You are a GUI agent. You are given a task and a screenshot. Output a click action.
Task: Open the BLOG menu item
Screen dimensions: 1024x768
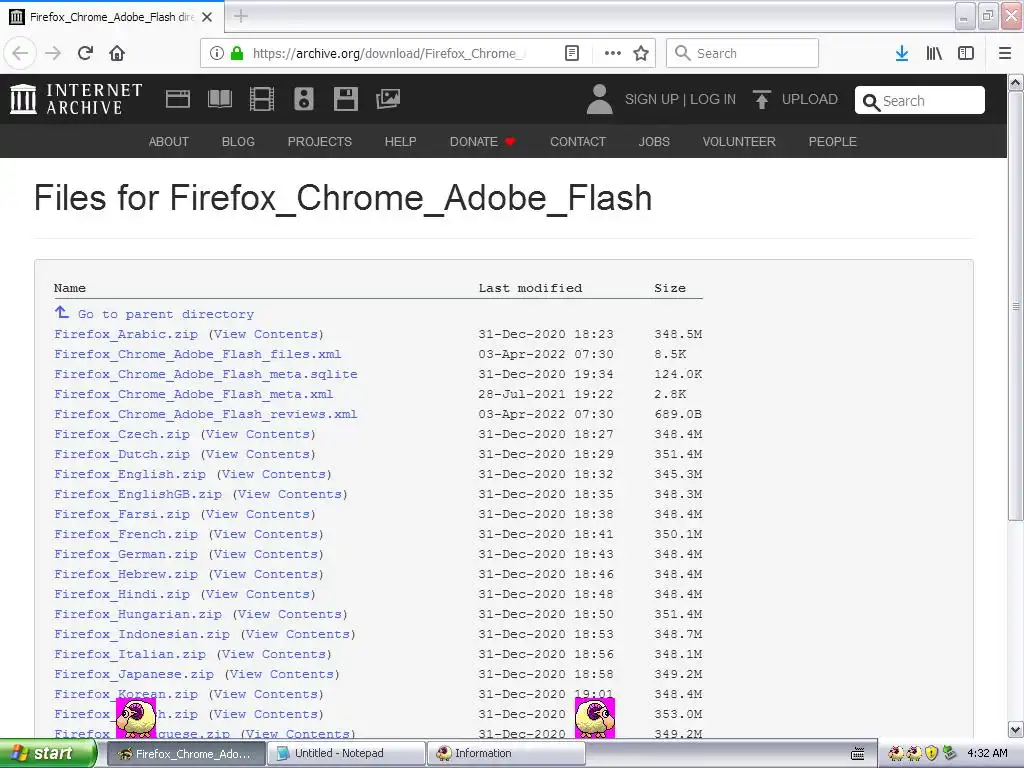click(x=238, y=142)
